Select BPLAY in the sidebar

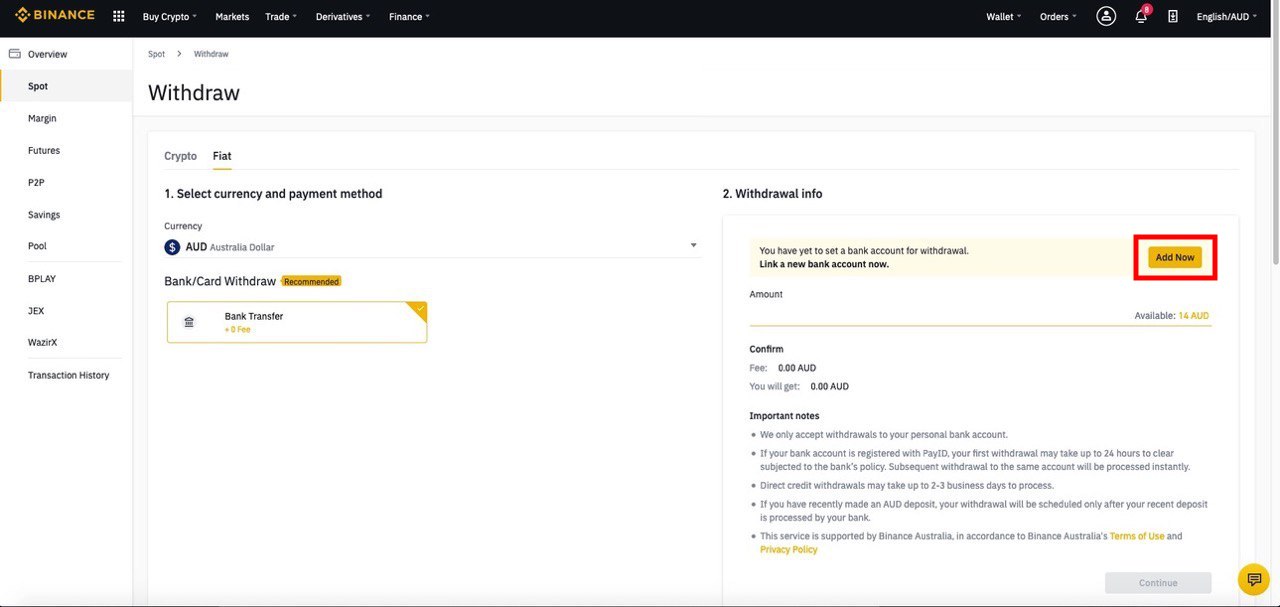click(x=66, y=279)
